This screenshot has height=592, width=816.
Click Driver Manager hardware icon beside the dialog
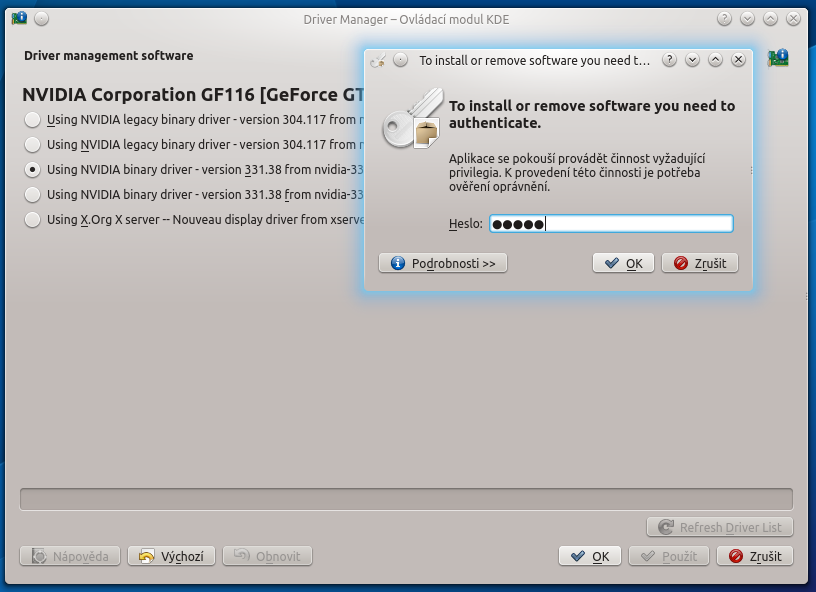tap(778, 58)
